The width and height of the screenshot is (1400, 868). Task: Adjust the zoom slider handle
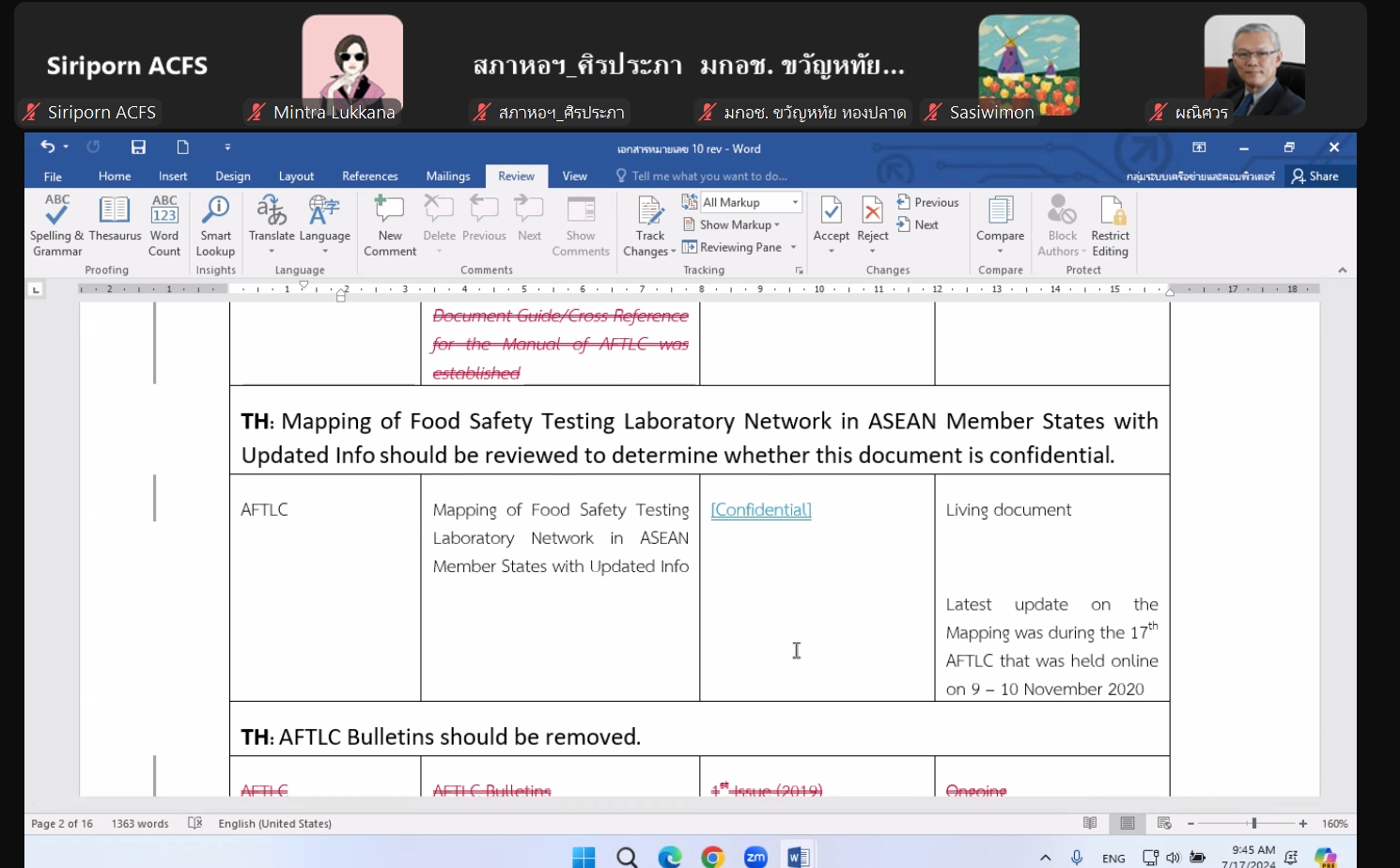(x=1253, y=824)
